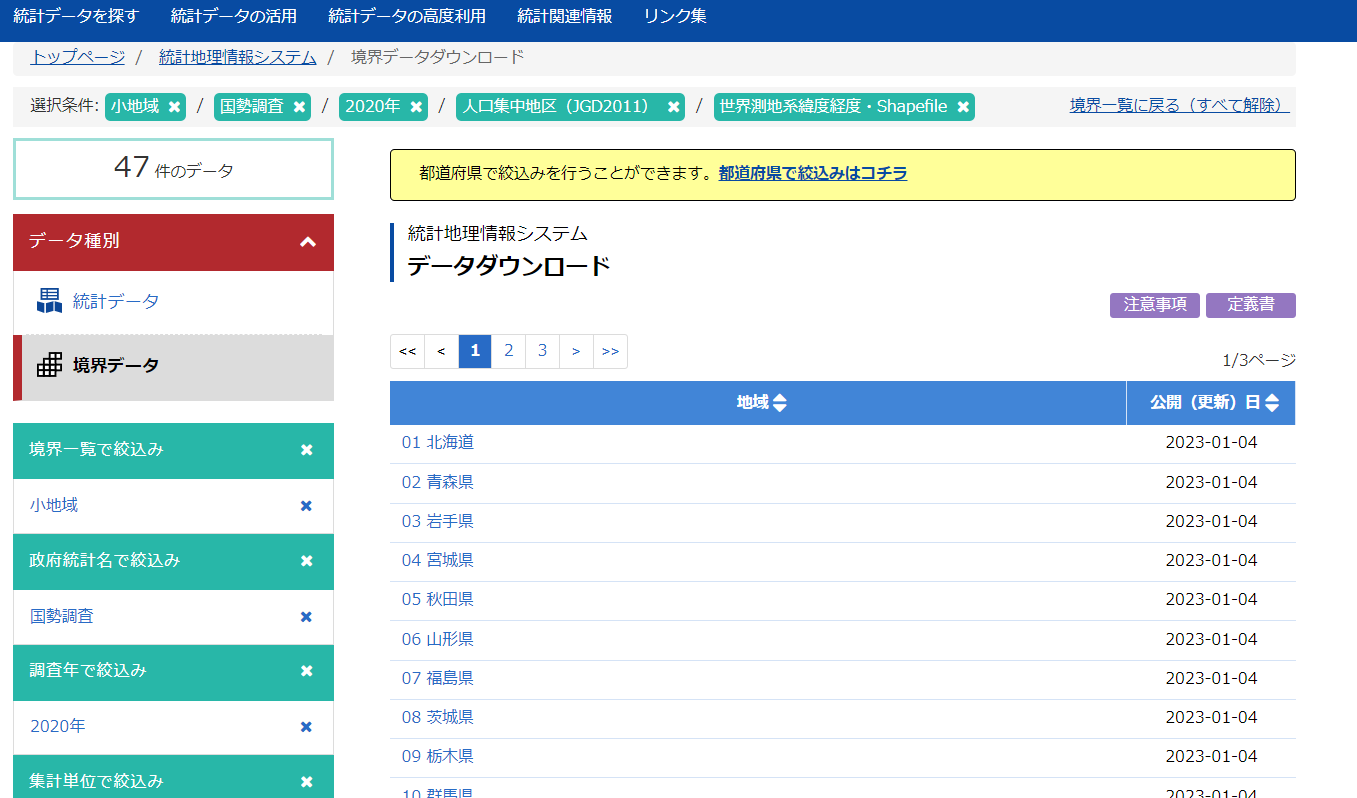This screenshot has width=1357, height=798.
Task: Click 1/3ページ page indicator text
Action: [x=1259, y=360]
